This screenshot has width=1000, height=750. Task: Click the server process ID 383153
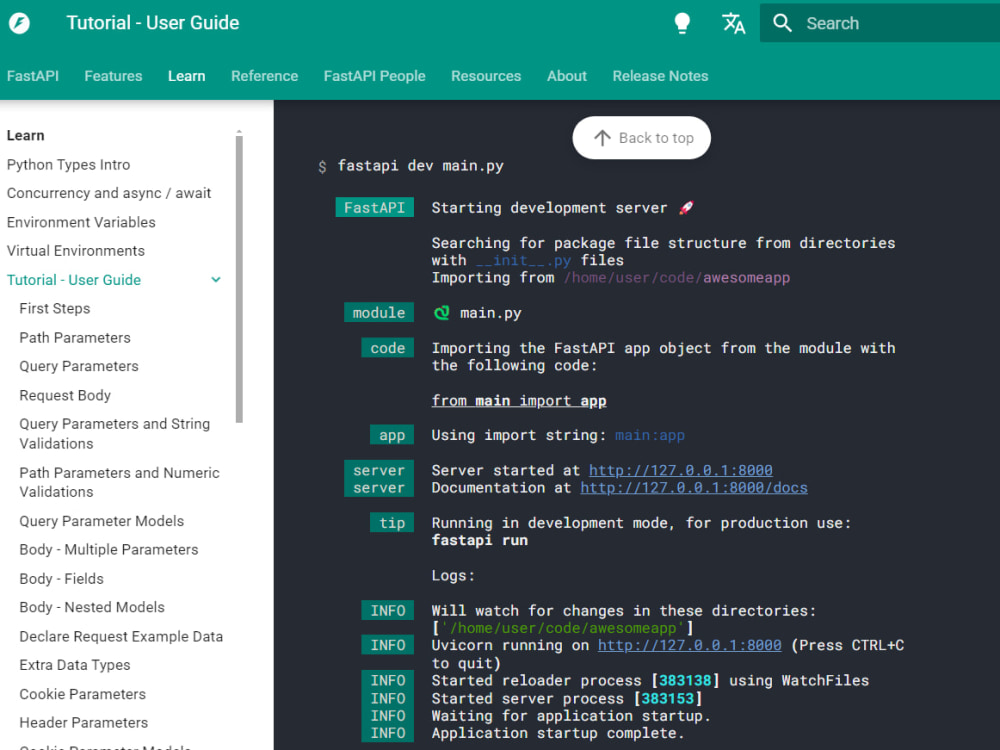(667, 699)
